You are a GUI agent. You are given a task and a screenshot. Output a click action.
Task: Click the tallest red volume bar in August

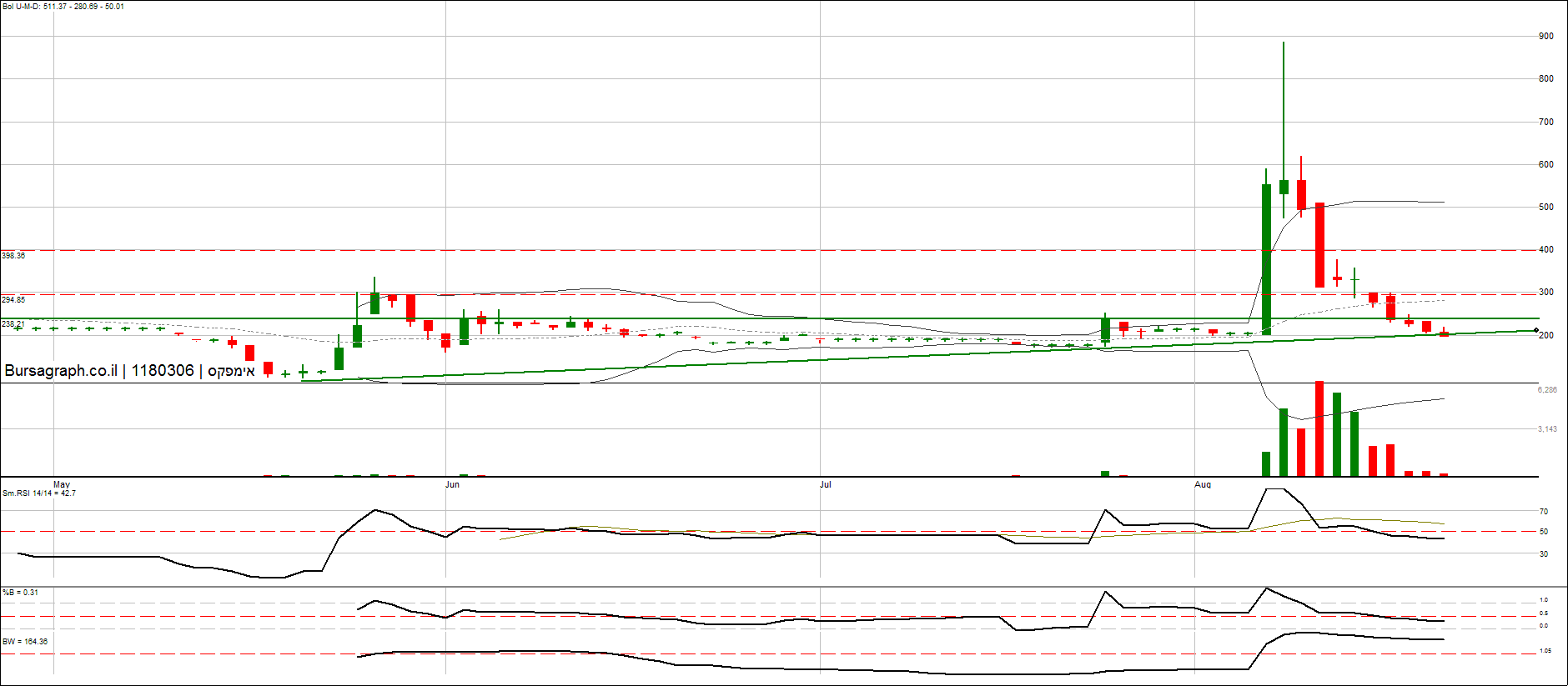[x=1319, y=428]
